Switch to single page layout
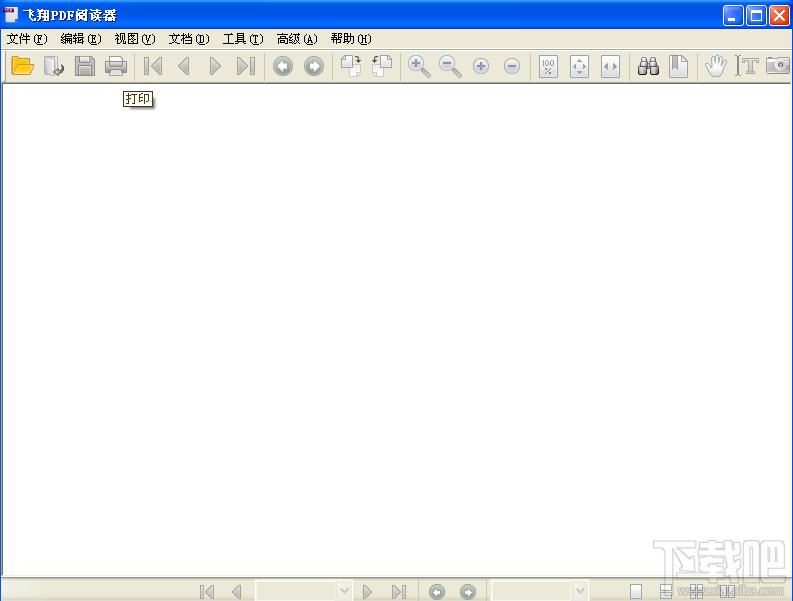 click(636, 591)
